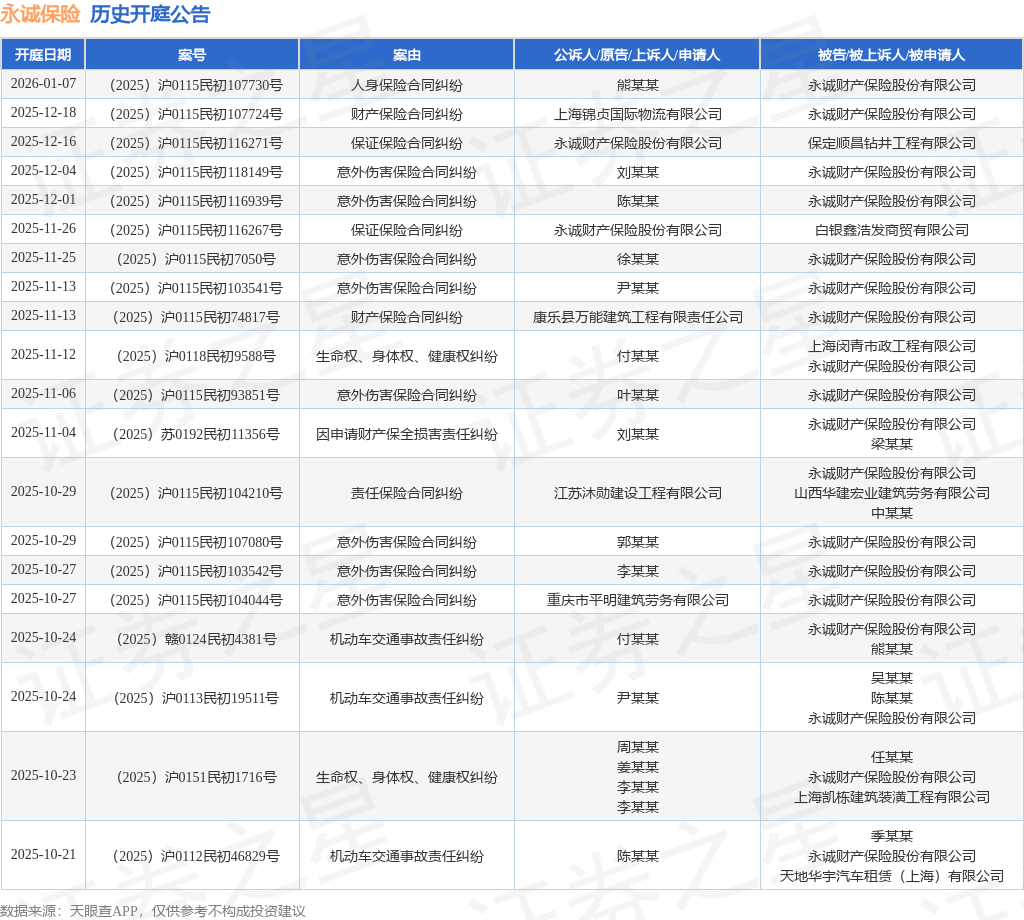Image resolution: width=1024 pixels, height=920 pixels.
Task: Click the date 2025-12-04
Action: [x=43, y=170]
